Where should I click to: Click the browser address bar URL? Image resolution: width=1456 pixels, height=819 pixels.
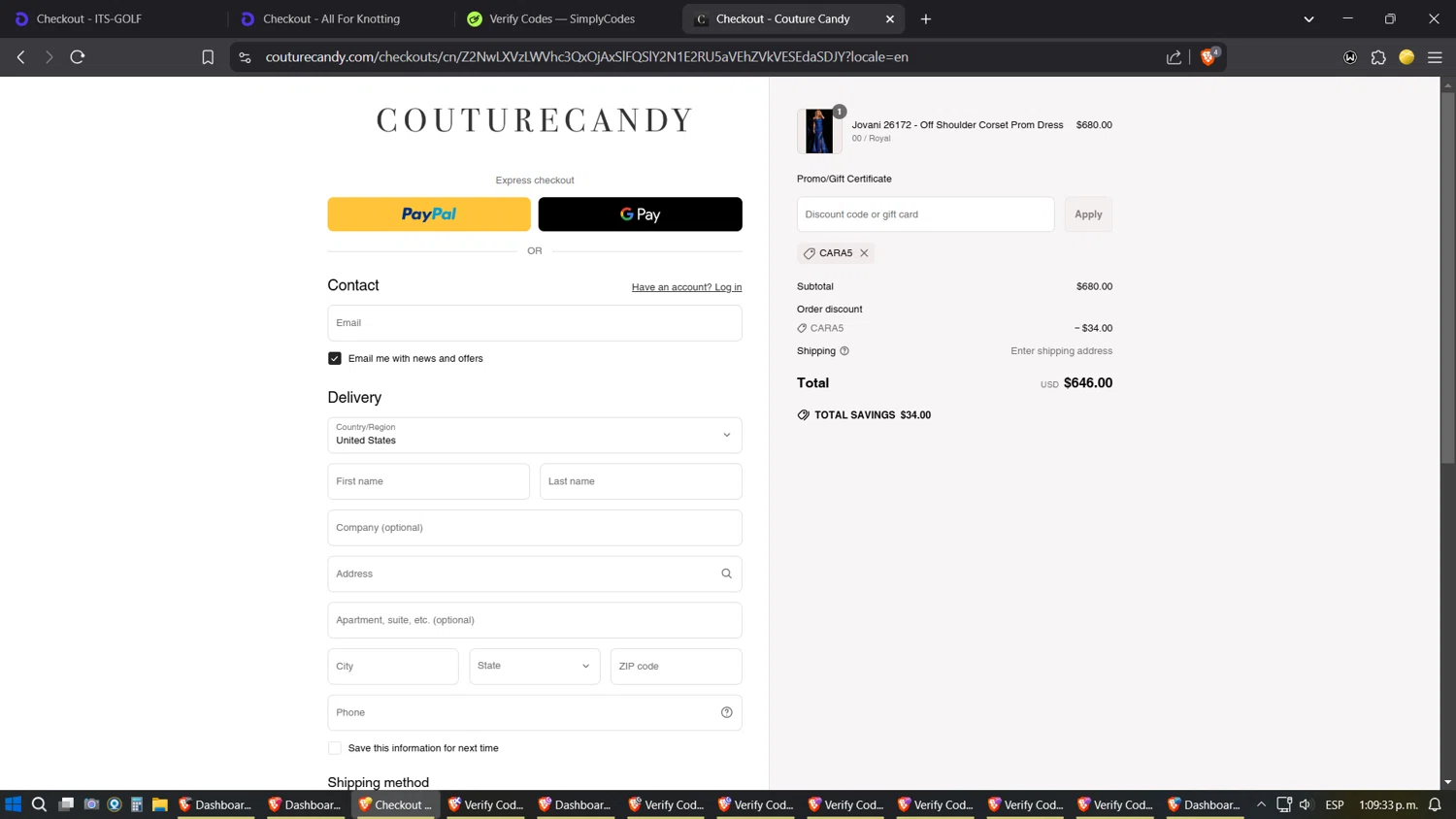[586, 57]
